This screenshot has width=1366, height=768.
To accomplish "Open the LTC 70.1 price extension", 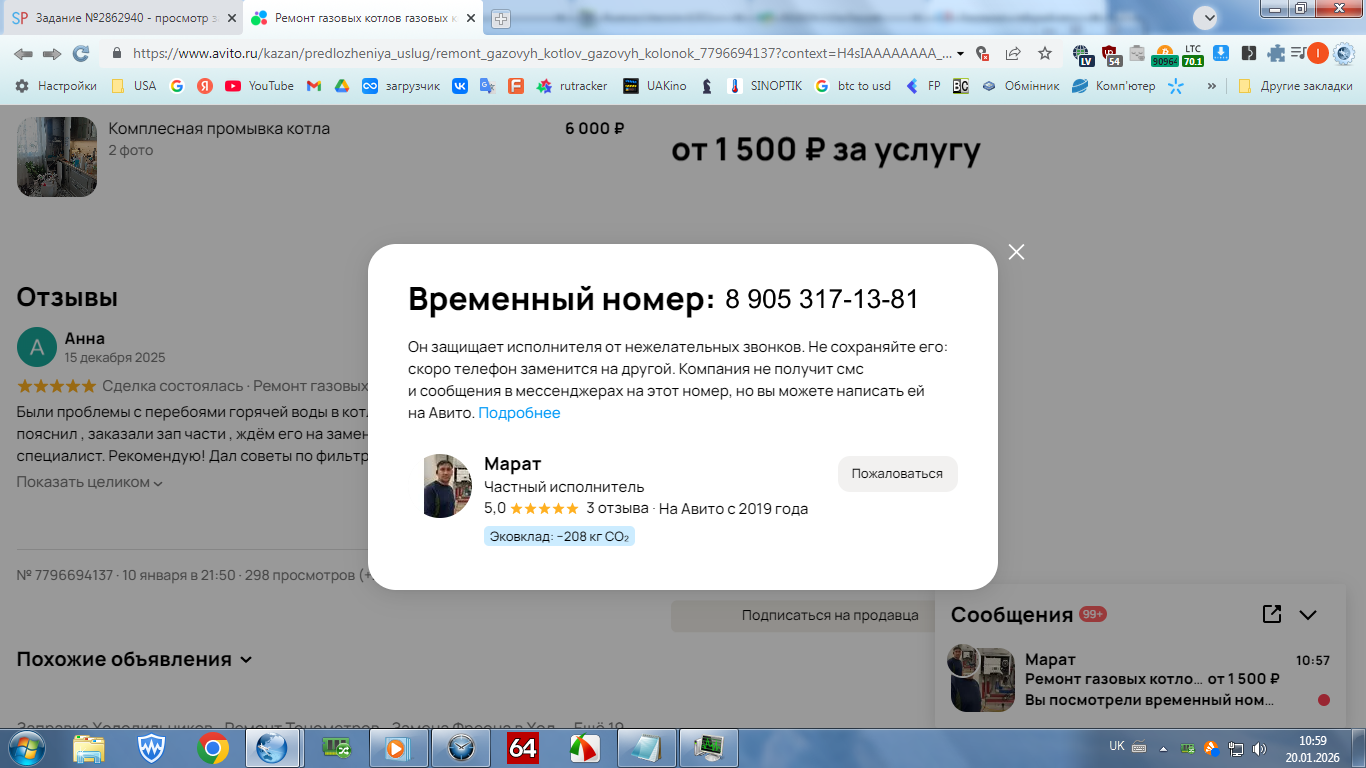I will click(1193, 54).
